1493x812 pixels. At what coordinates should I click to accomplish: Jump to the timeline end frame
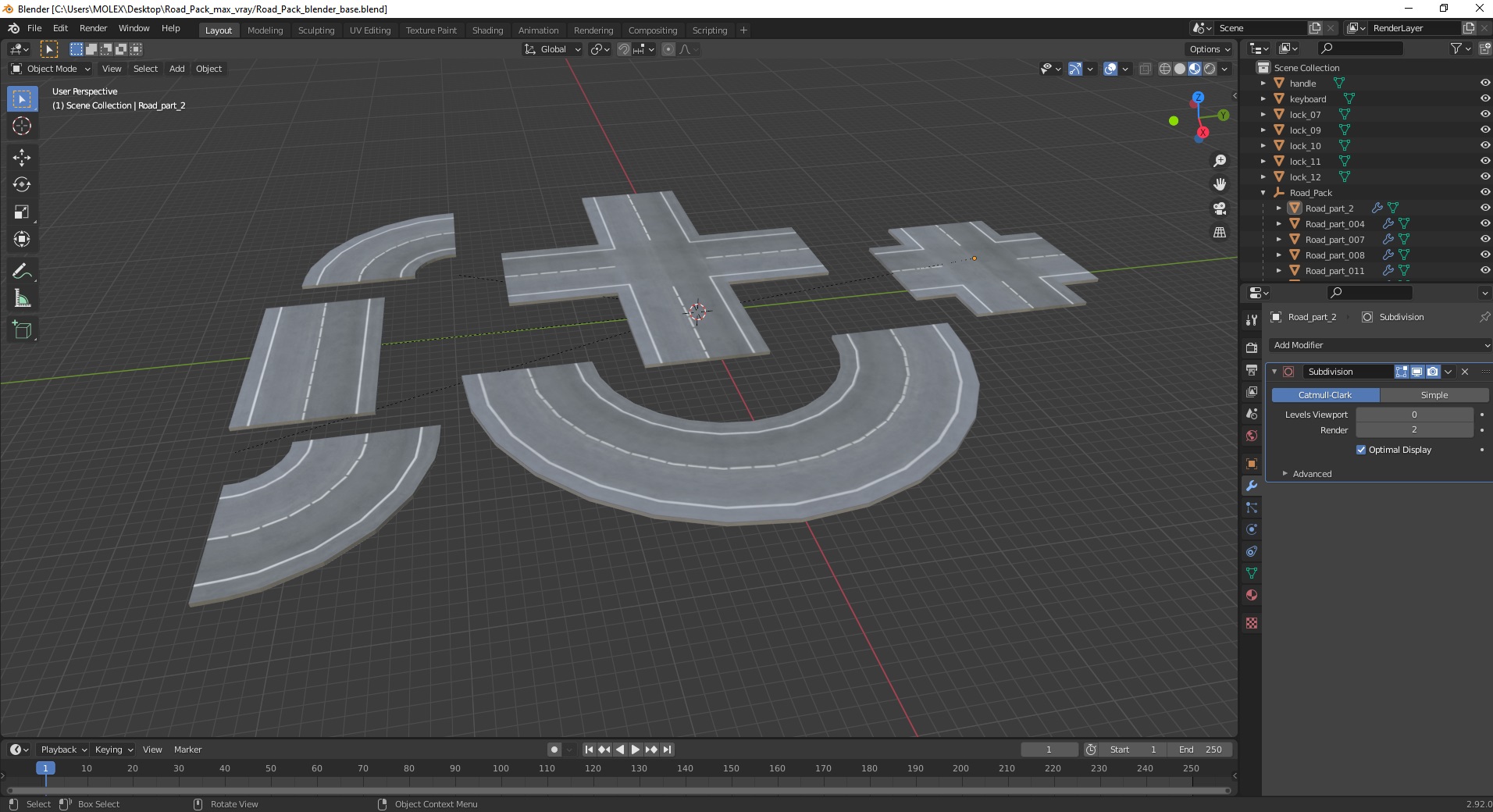pyautogui.click(x=667, y=750)
